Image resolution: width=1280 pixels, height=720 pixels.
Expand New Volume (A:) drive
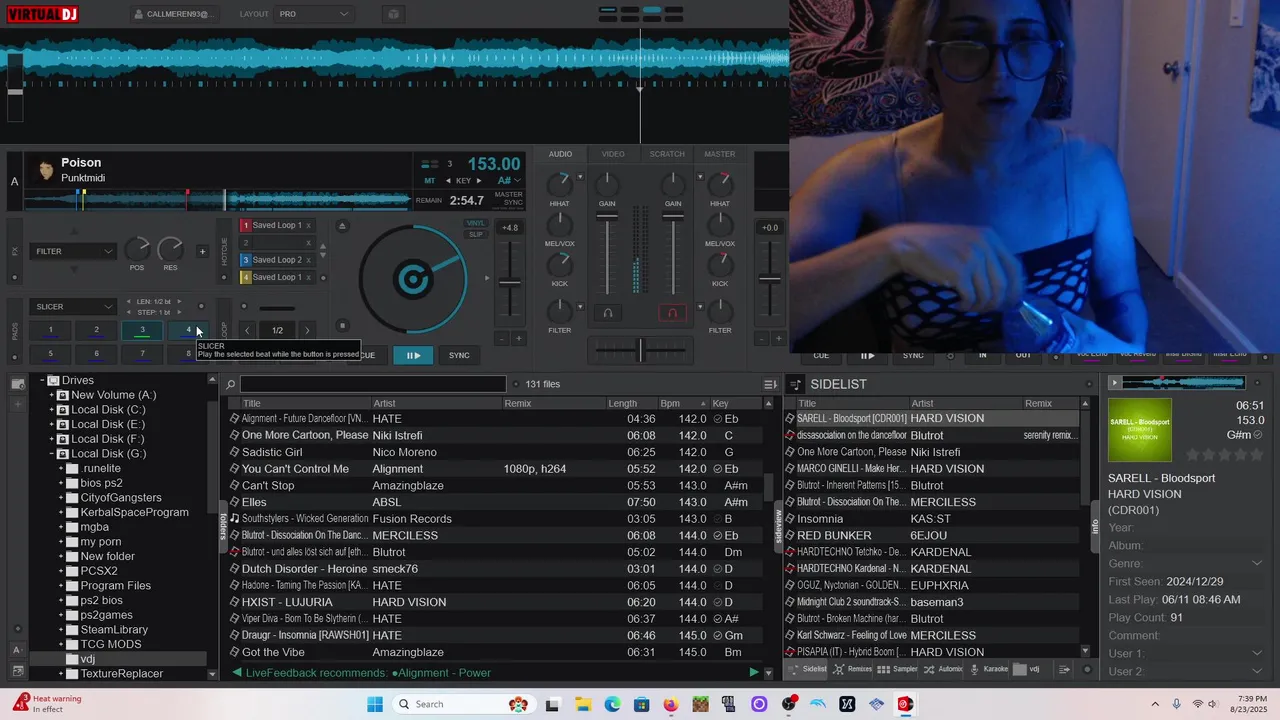coord(51,395)
